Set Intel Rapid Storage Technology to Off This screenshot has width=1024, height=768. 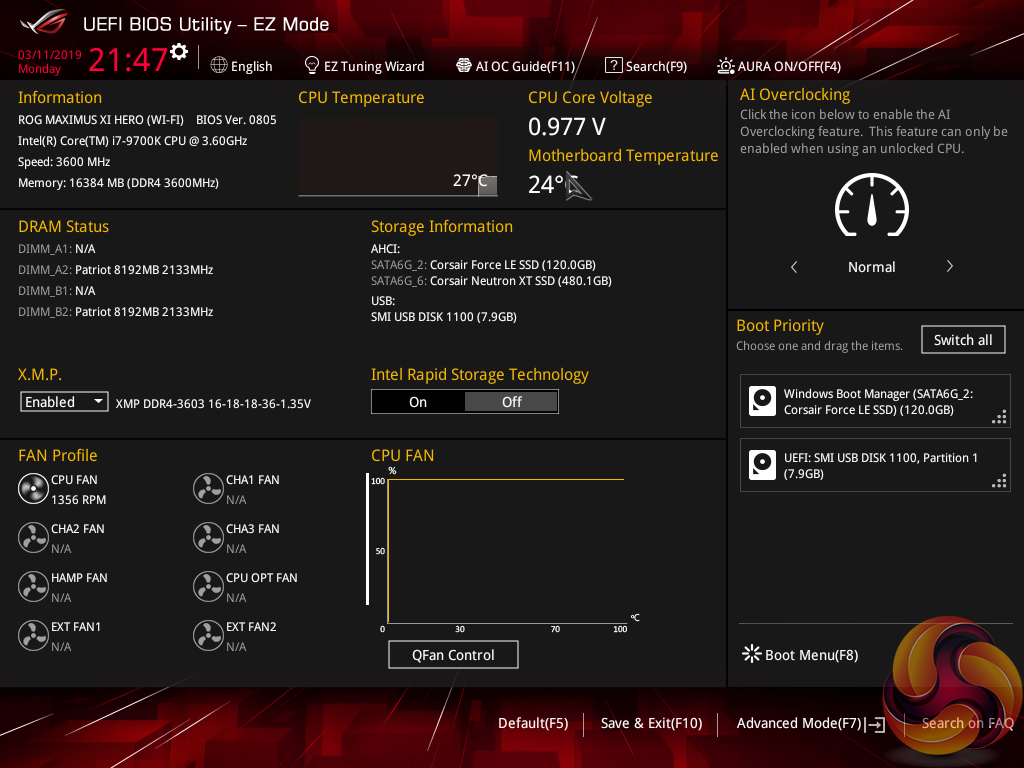coord(511,402)
